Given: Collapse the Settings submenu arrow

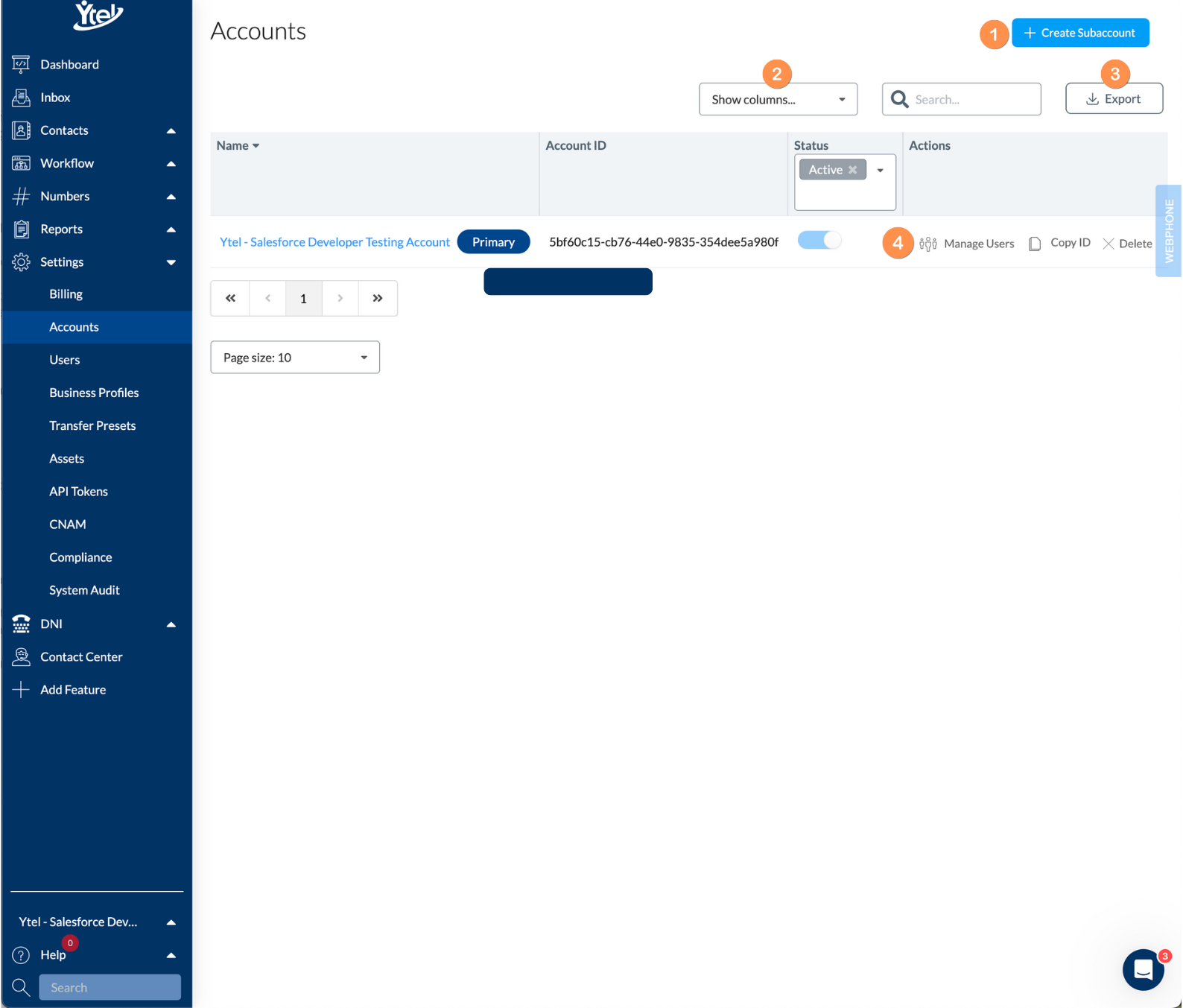Looking at the screenshot, I should 171,262.
